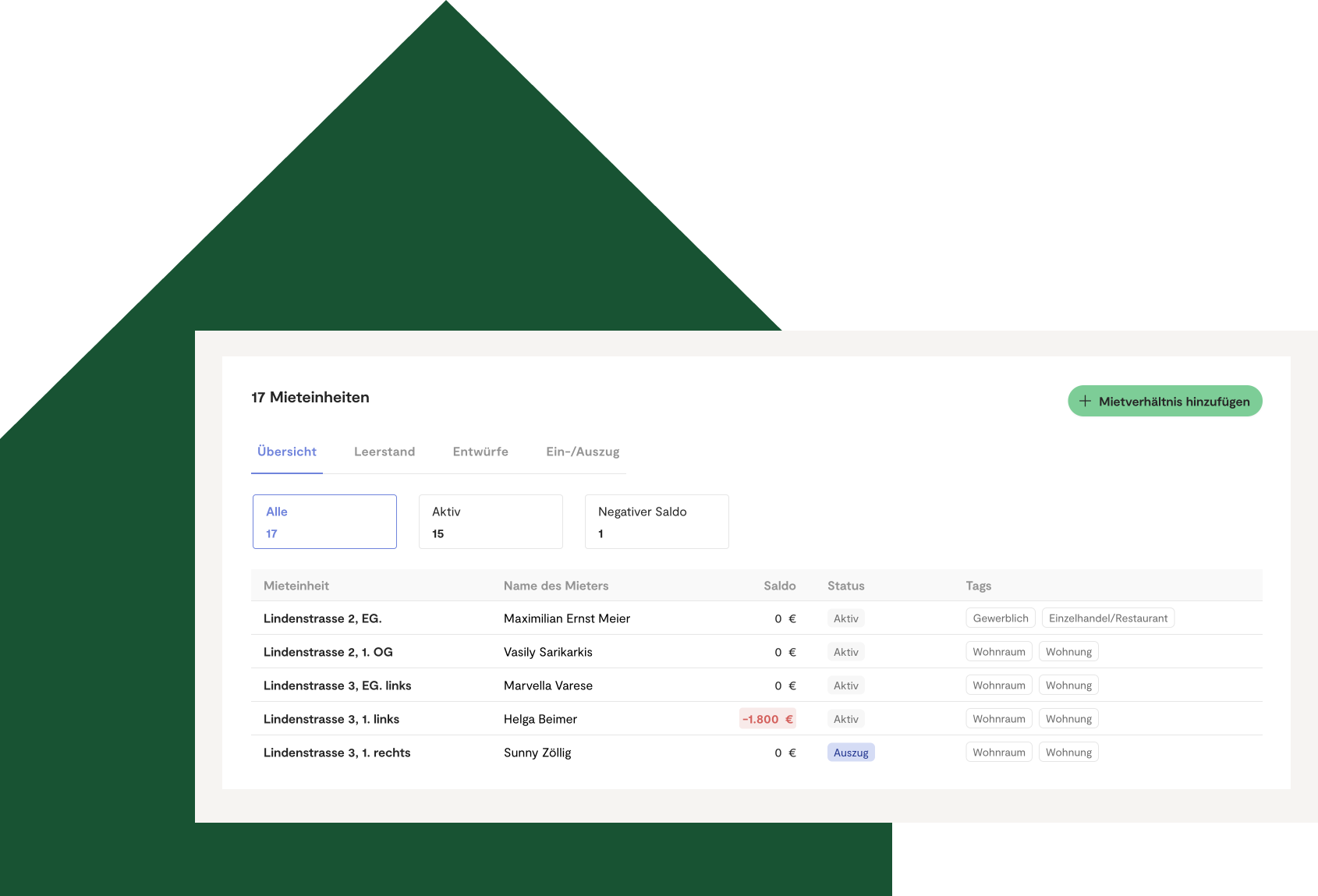Viewport: 1318px width, 896px height.
Task: Click Wohnraum tag in Vasily Sarikarkis row
Action: (x=999, y=652)
